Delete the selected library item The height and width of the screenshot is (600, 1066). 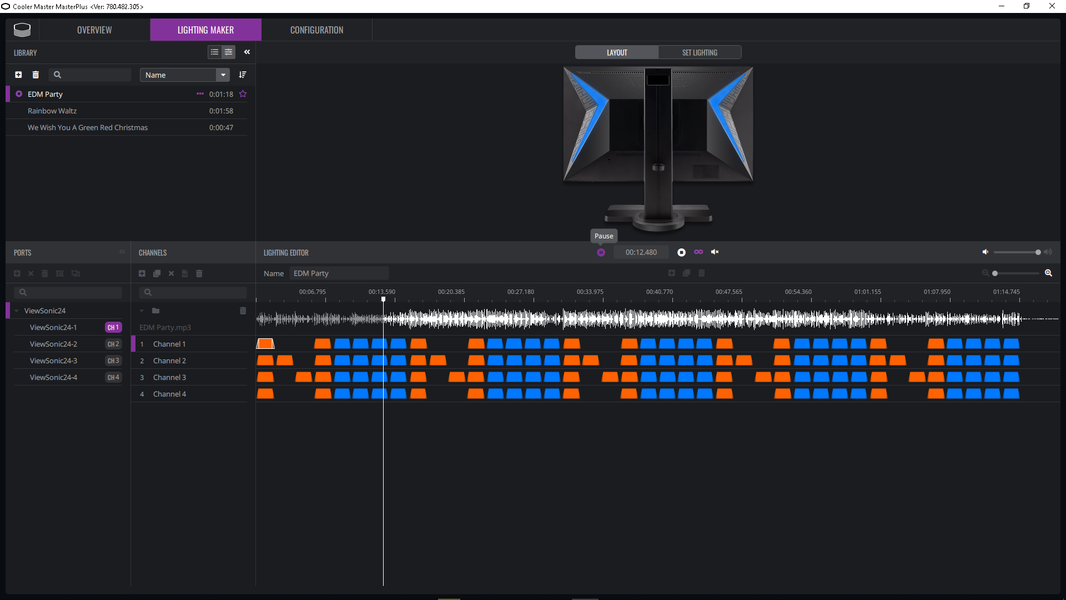pos(35,75)
